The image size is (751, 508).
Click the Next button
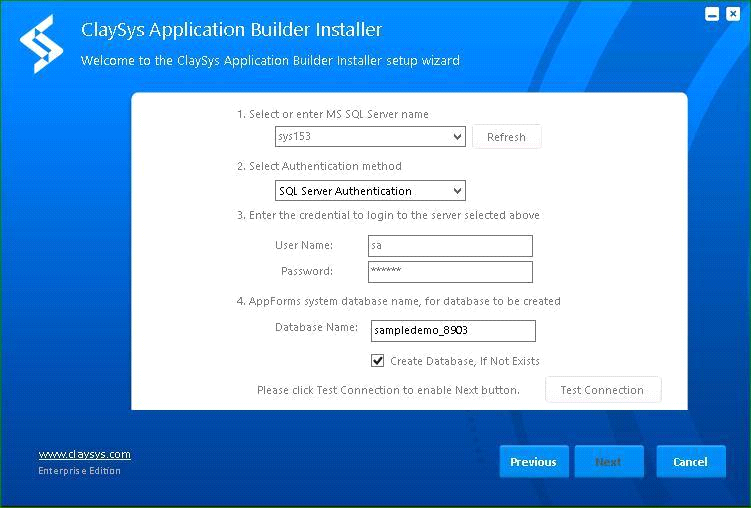tap(609, 462)
